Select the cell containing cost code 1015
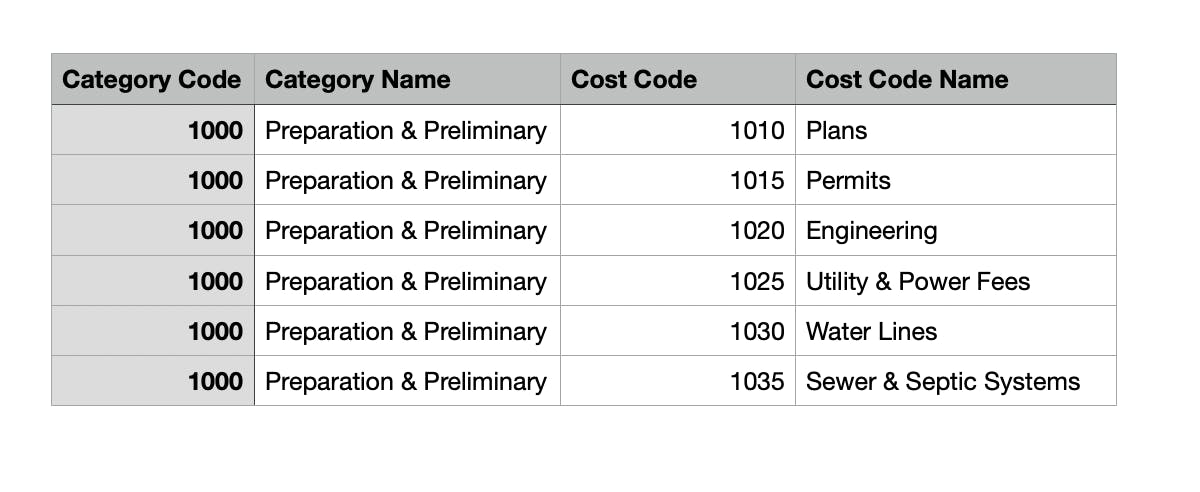This screenshot has width=1200, height=492. pos(757,180)
